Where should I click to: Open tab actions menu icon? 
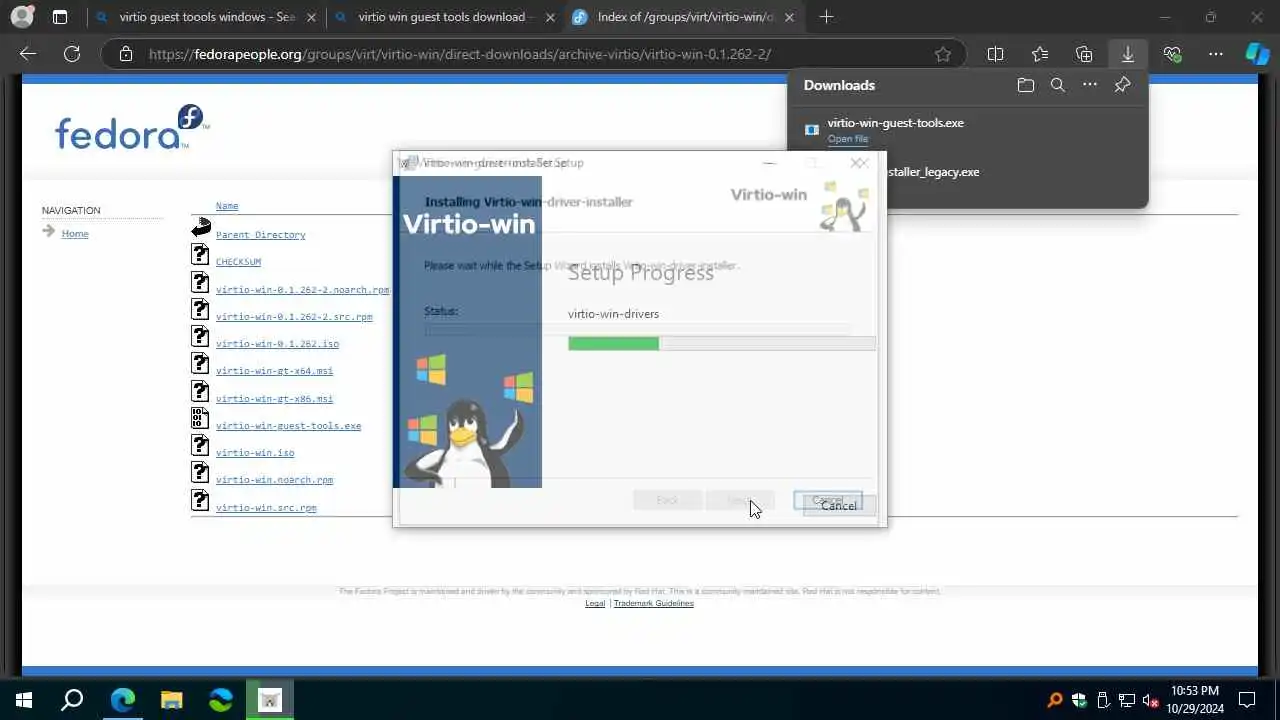(60, 17)
